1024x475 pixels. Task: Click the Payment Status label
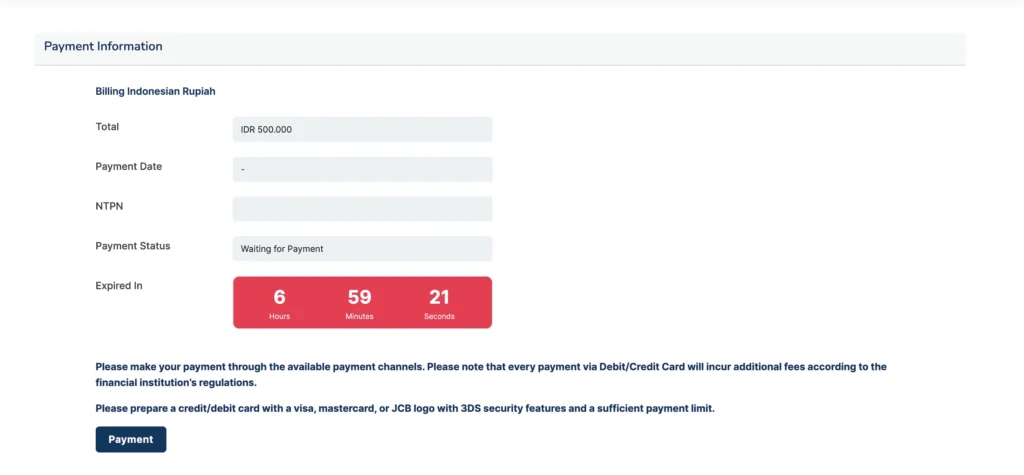[132, 246]
